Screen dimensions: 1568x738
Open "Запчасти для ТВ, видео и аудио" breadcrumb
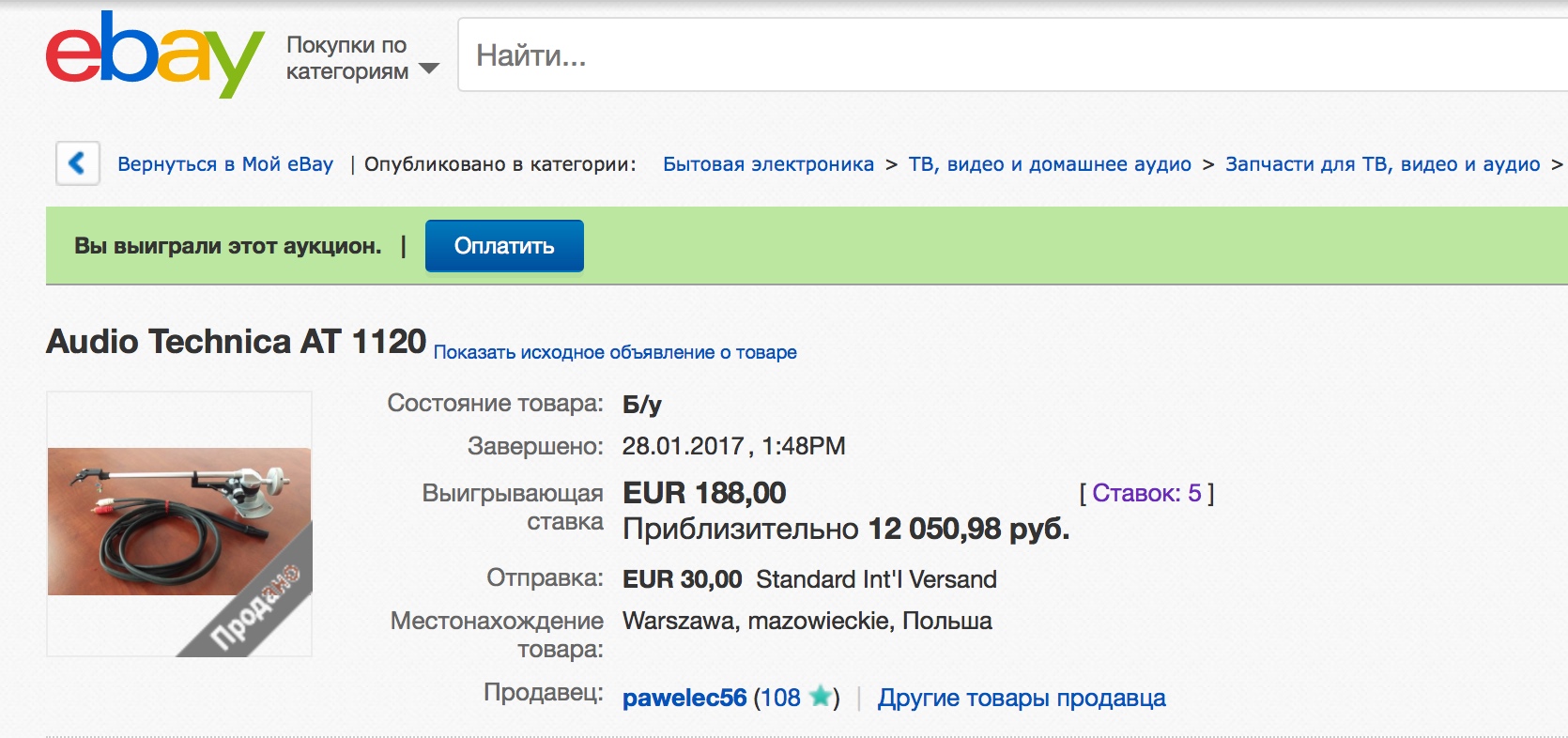point(1382,164)
